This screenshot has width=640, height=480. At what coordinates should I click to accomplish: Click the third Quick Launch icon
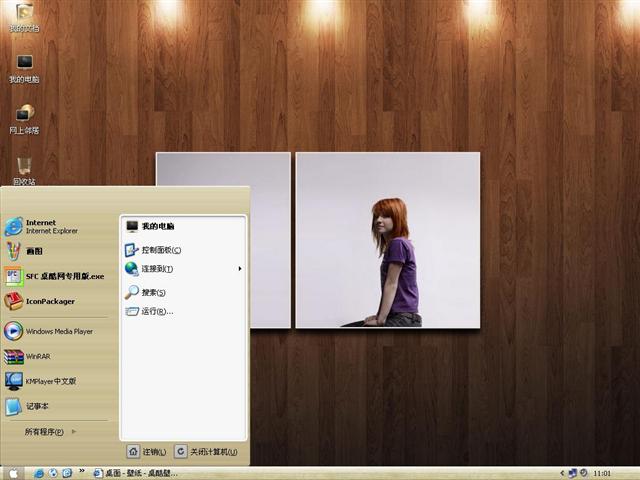coord(67,473)
